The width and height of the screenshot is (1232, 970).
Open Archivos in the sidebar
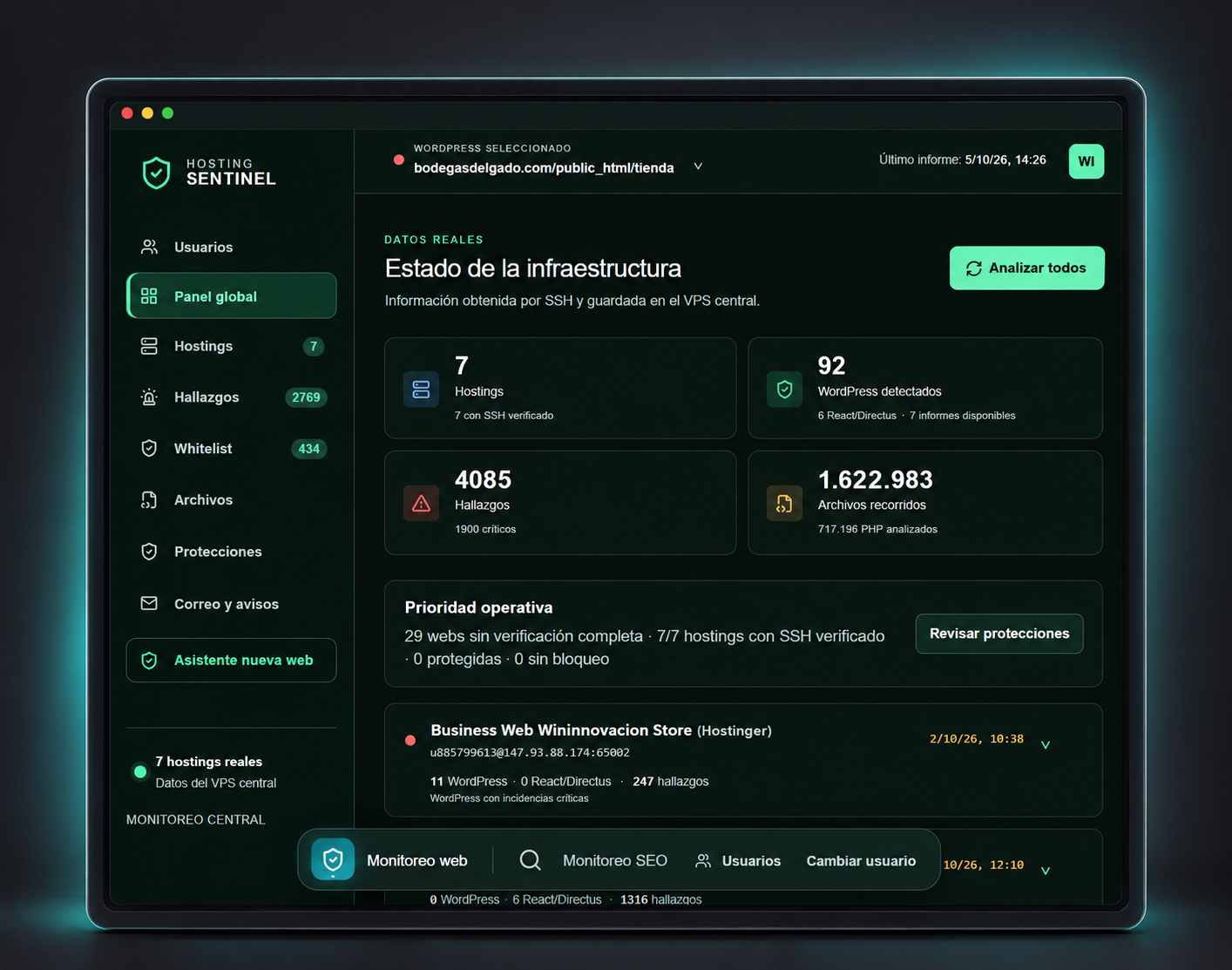232,499
